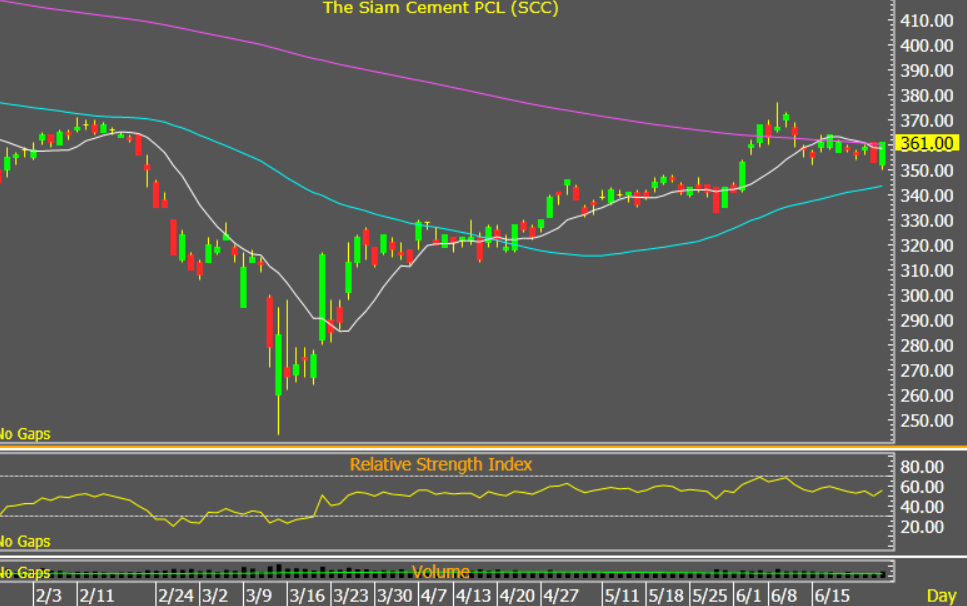
Task: Click the 4/7 date marker
Action: point(434,596)
